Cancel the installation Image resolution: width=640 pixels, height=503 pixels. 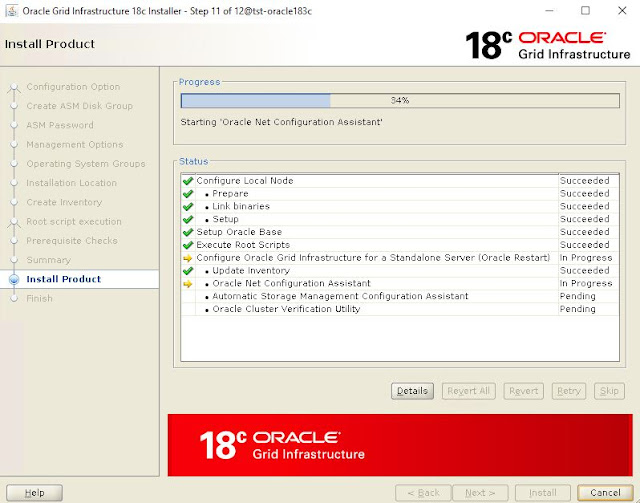pos(605,493)
